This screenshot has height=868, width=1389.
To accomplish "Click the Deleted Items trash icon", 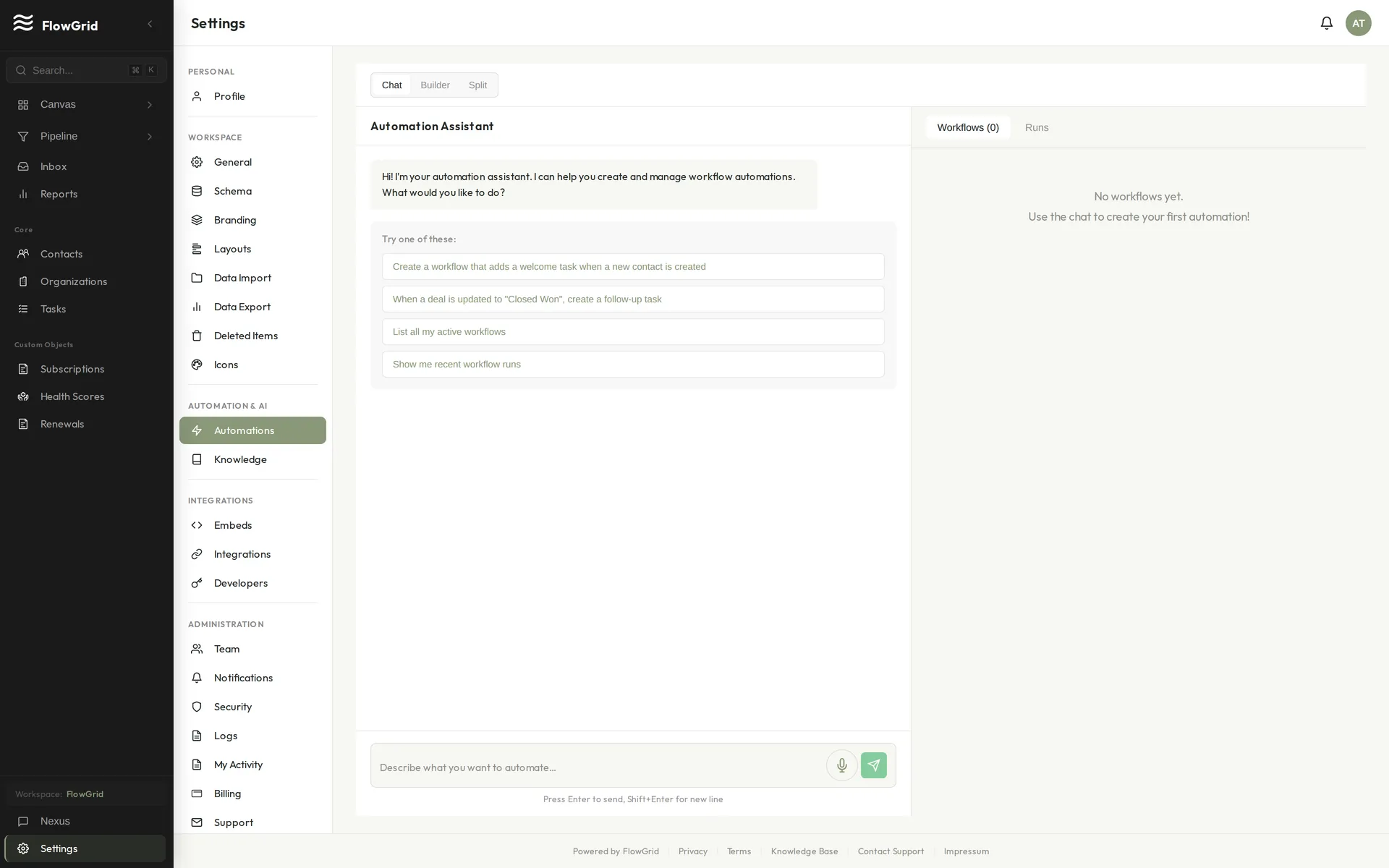I will click(197, 336).
